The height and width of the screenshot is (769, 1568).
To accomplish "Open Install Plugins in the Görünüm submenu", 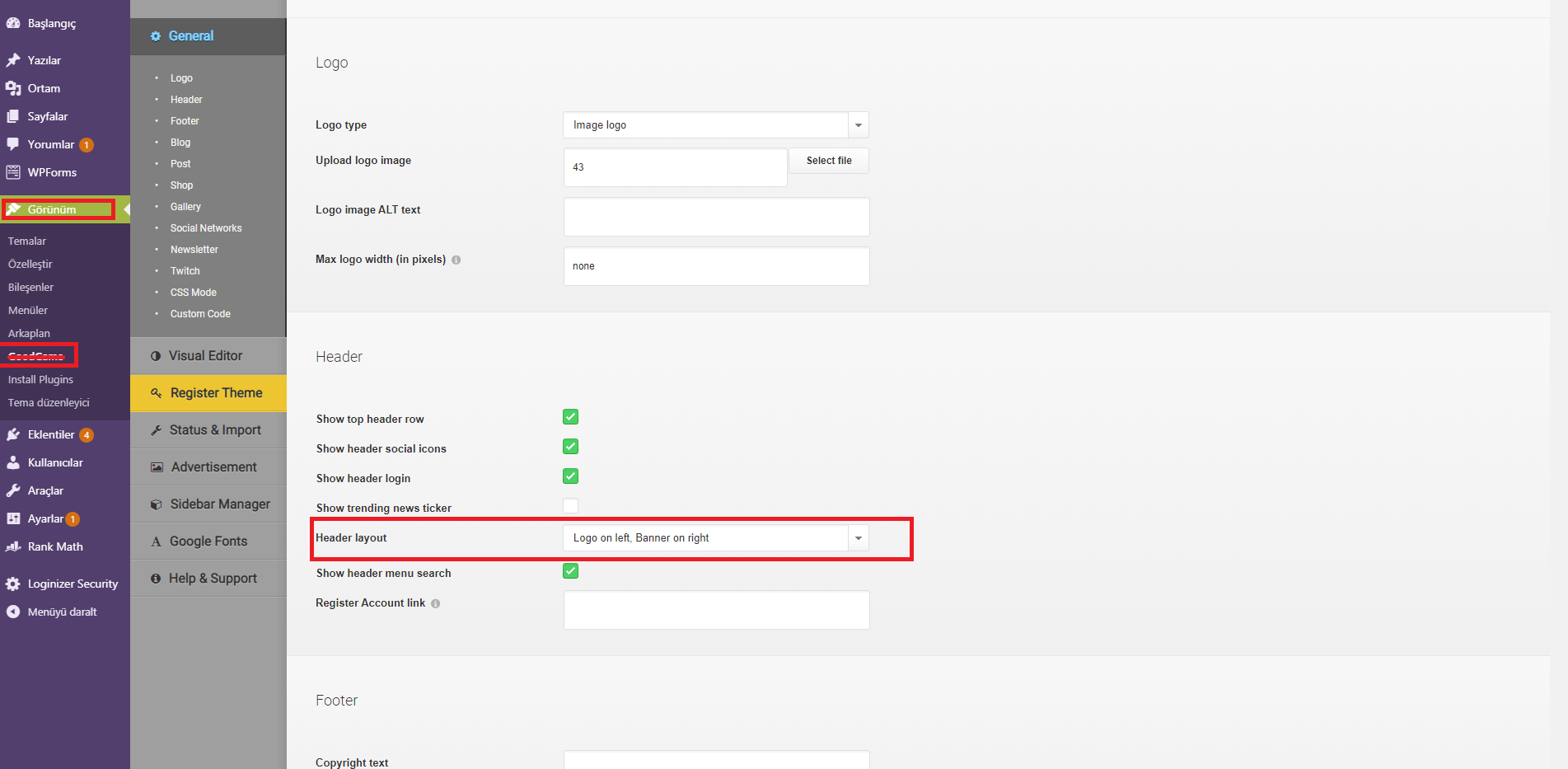I will point(40,380).
